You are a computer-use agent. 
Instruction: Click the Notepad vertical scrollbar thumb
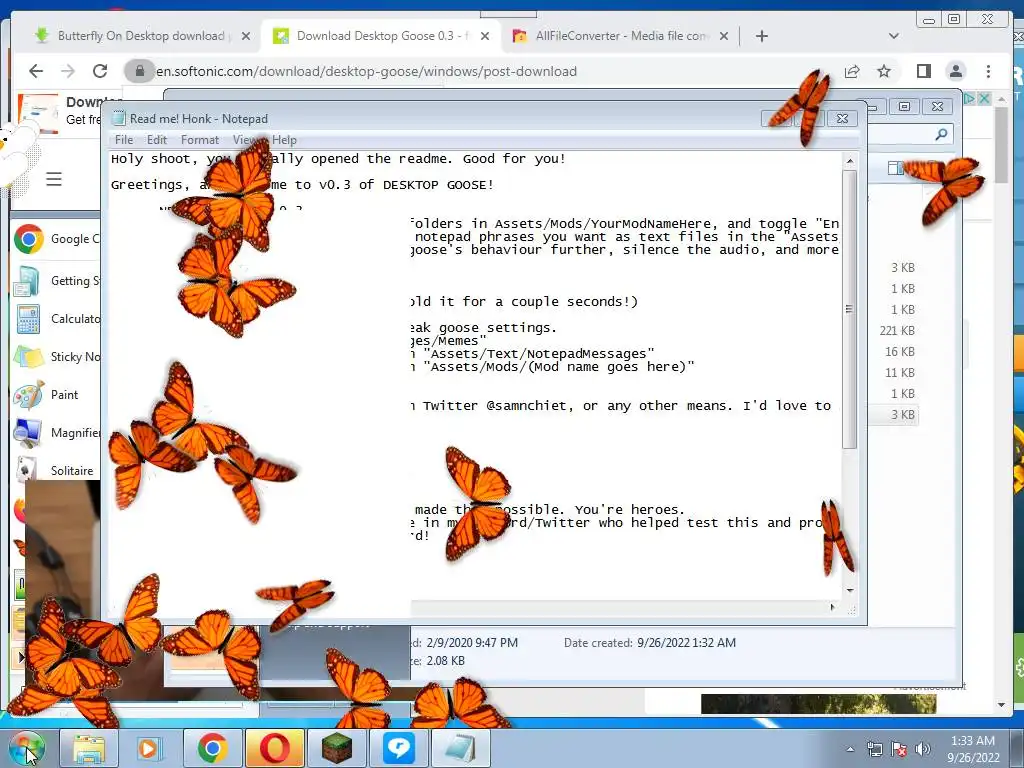pos(850,310)
